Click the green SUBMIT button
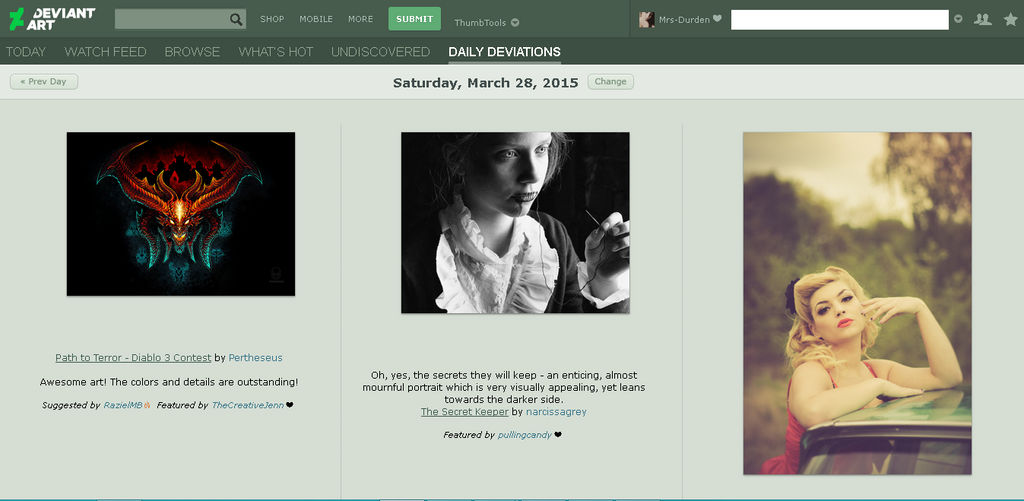 tap(415, 19)
